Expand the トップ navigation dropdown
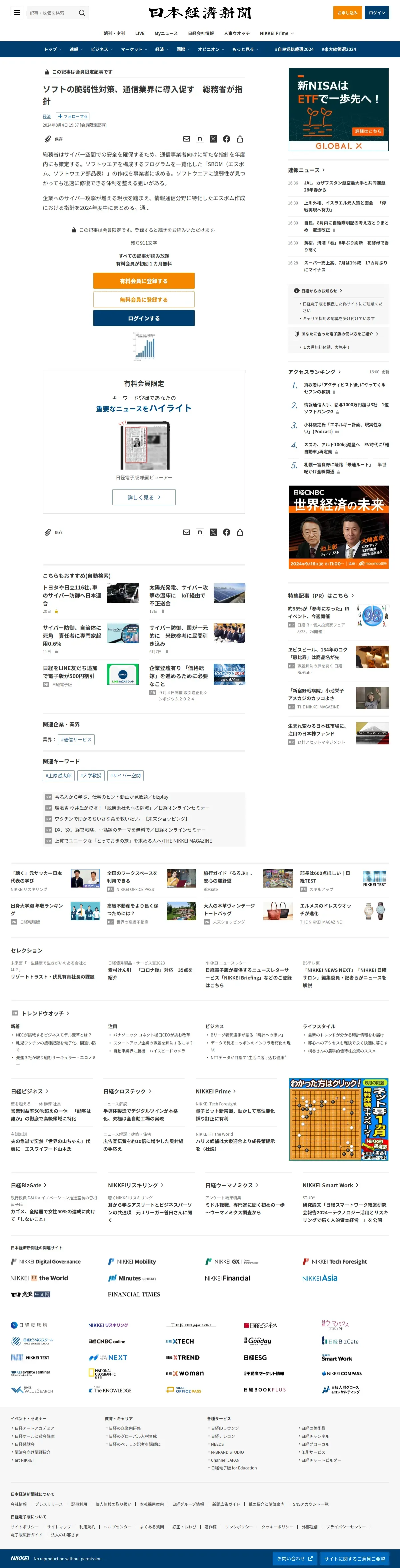Screen dimensions: 400x1568 [52, 49]
